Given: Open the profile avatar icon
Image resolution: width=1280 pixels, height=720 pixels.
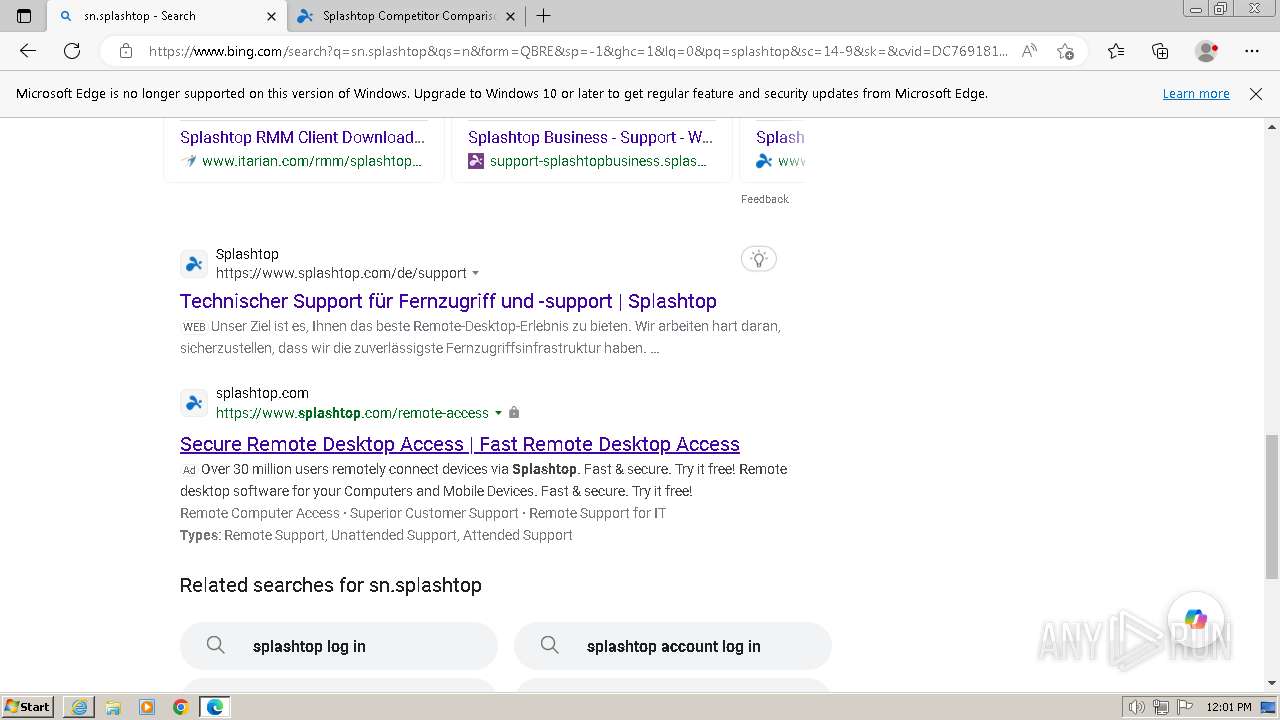Looking at the screenshot, I should tap(1207, 51).
